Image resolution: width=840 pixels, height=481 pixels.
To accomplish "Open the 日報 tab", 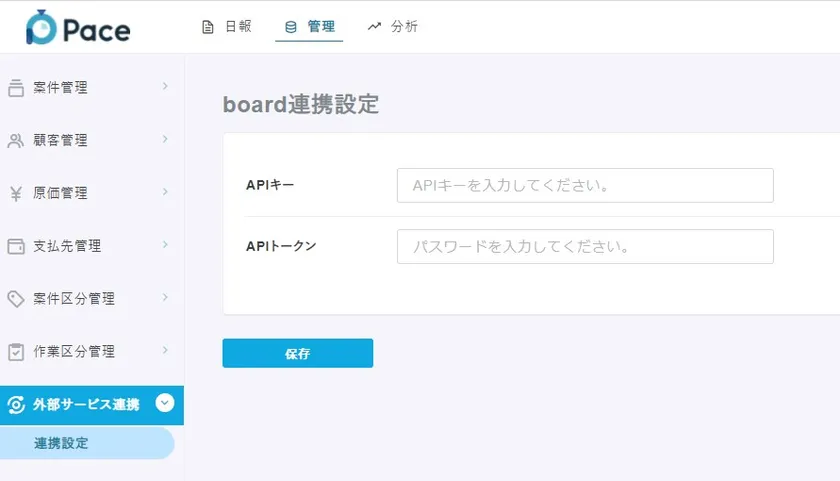I will coord(227,27).
